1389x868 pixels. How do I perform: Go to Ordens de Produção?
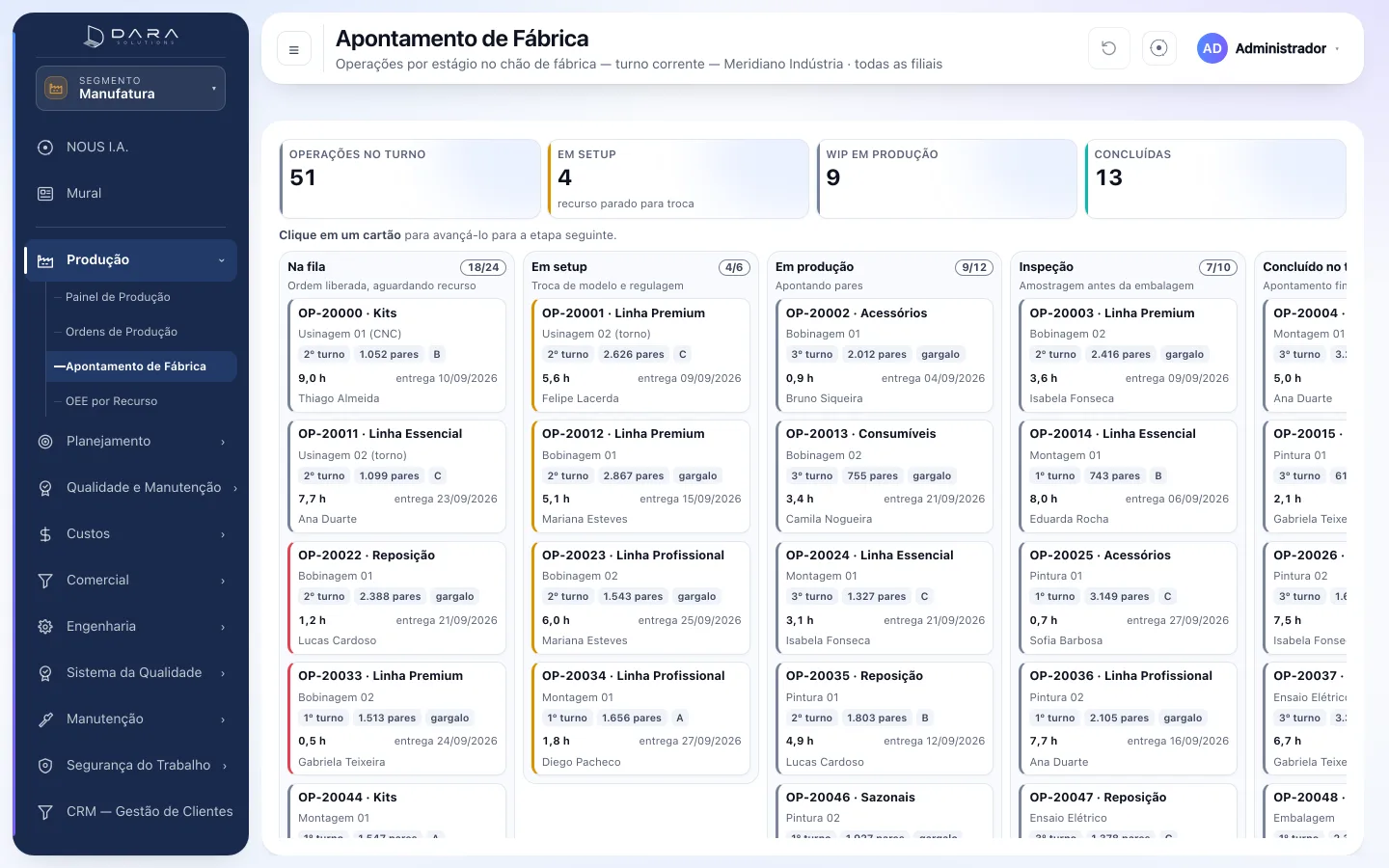[x=122, y=332]
